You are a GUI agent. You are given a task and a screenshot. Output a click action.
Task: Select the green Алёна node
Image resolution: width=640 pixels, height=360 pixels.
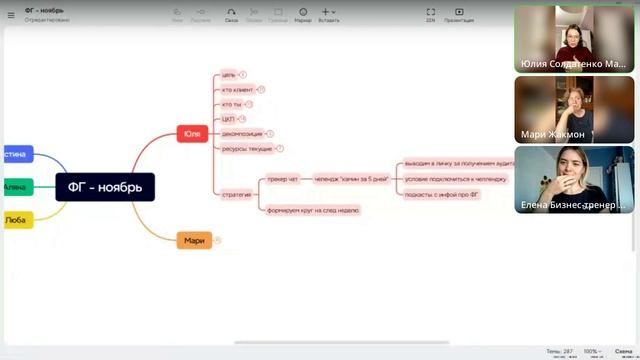(18, 187)
